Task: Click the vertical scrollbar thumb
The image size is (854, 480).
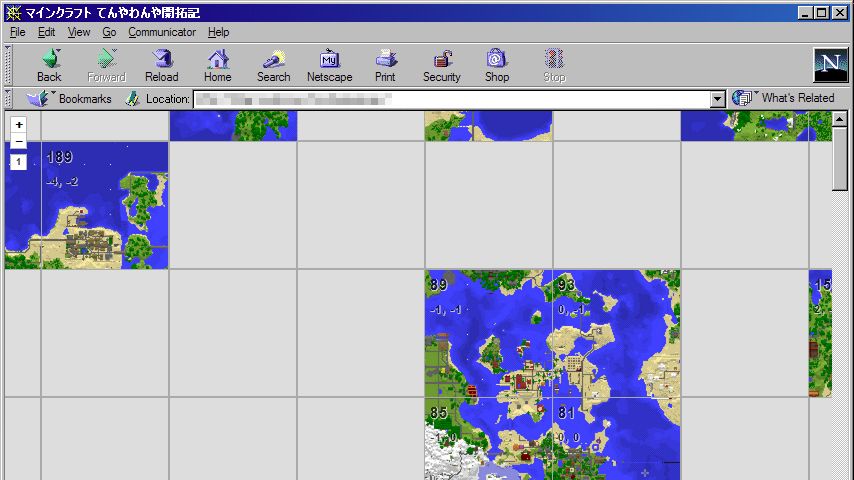Action: pyautogui.click(x=839, y=159)
